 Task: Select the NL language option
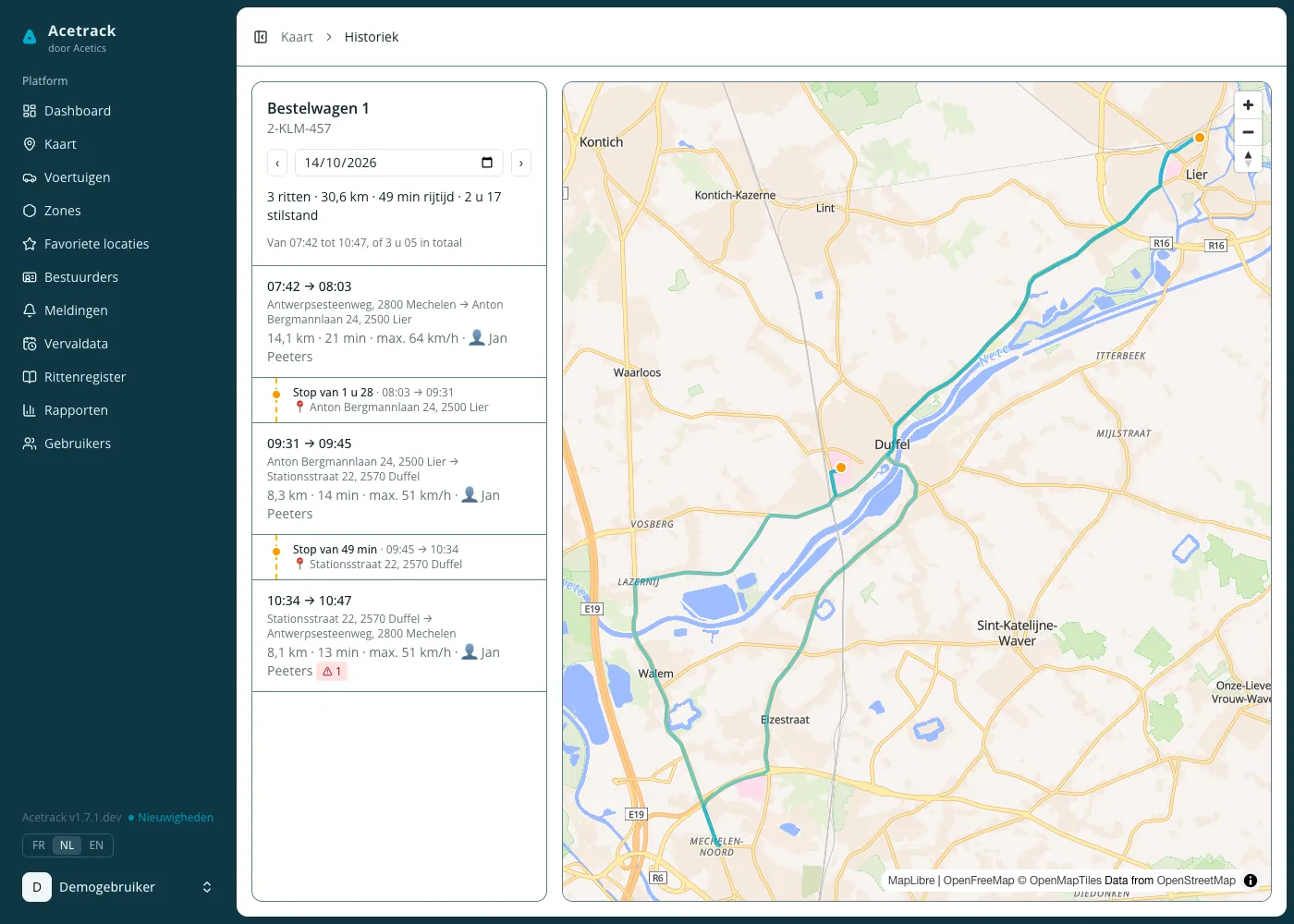tap(67, 845)
